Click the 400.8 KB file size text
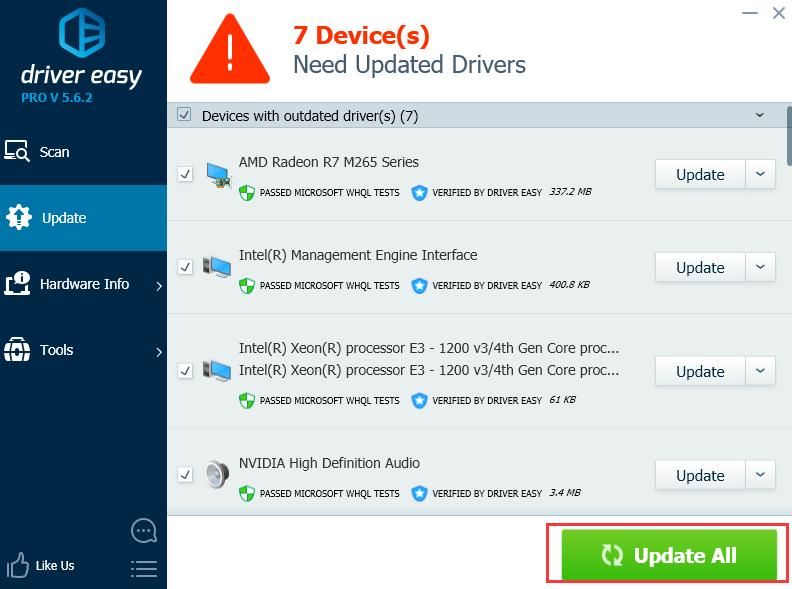The height and width of the screenshot is (589, 792). tap(569, 284)
